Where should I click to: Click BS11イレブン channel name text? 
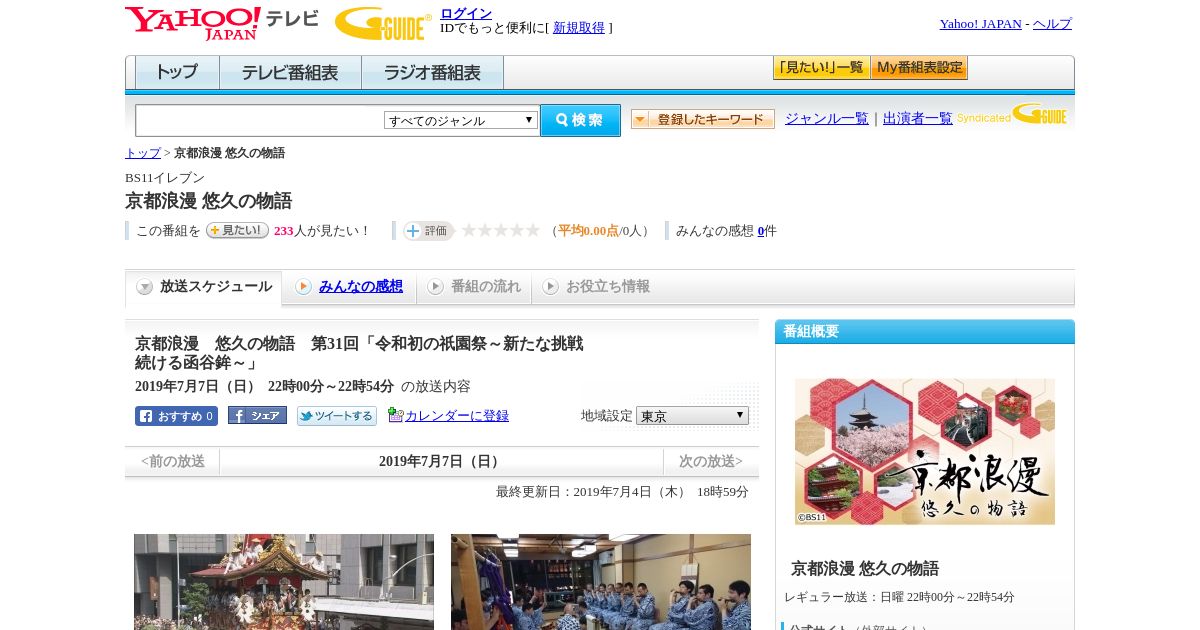[x=165, y=178]
